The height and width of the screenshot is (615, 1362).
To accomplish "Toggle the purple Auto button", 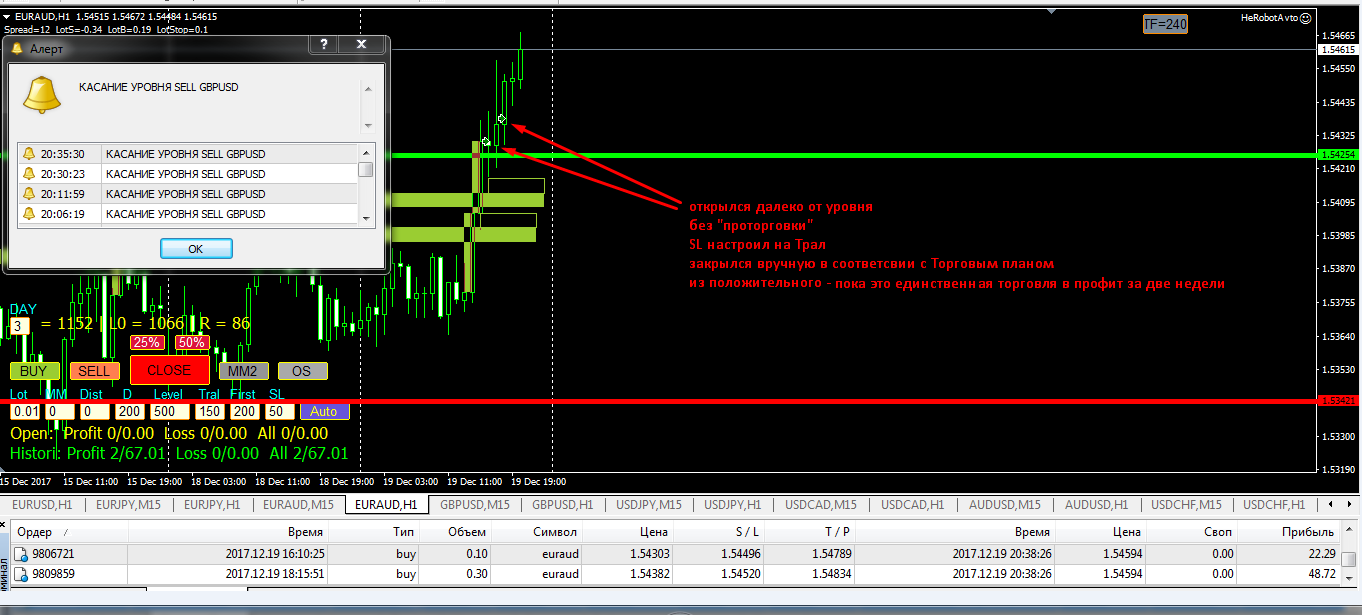I will 324,411.
